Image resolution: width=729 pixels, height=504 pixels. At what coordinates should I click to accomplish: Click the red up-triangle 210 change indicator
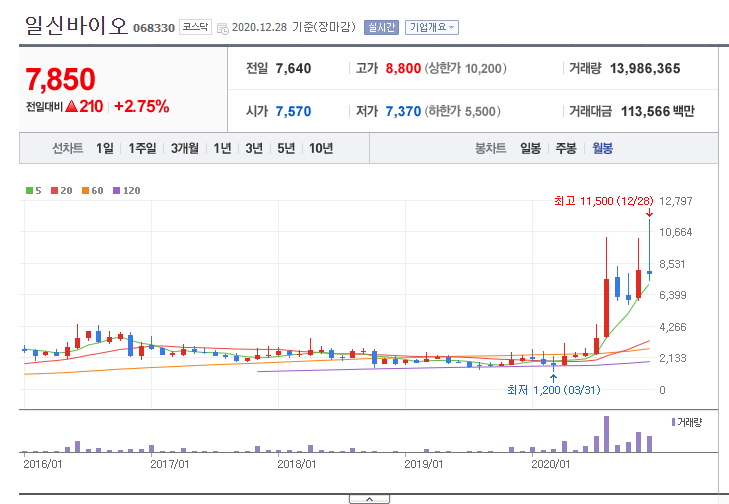(84, 106)
